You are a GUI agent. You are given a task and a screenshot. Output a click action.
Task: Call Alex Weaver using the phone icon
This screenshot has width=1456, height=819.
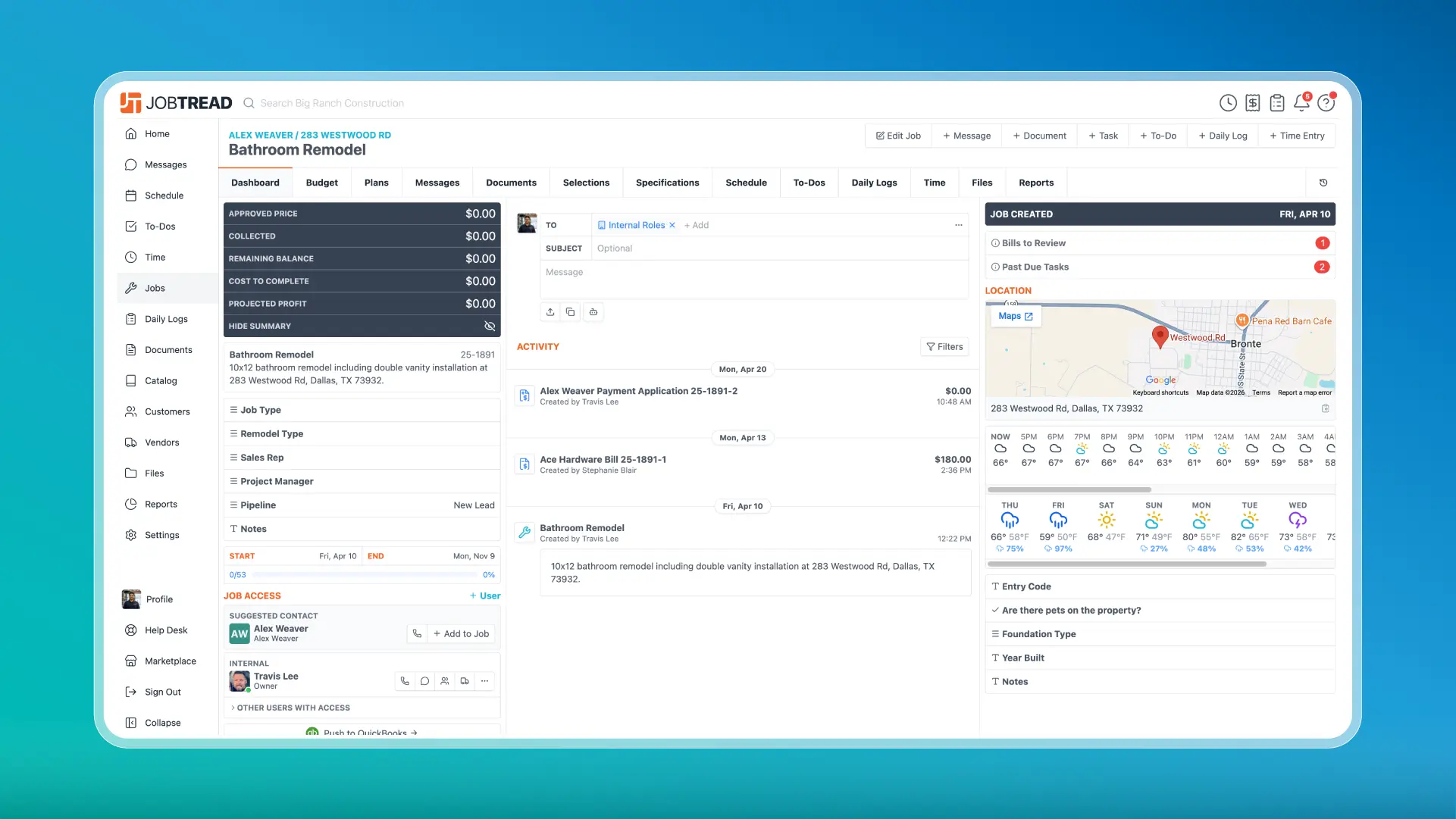click(x=417, y=634)
